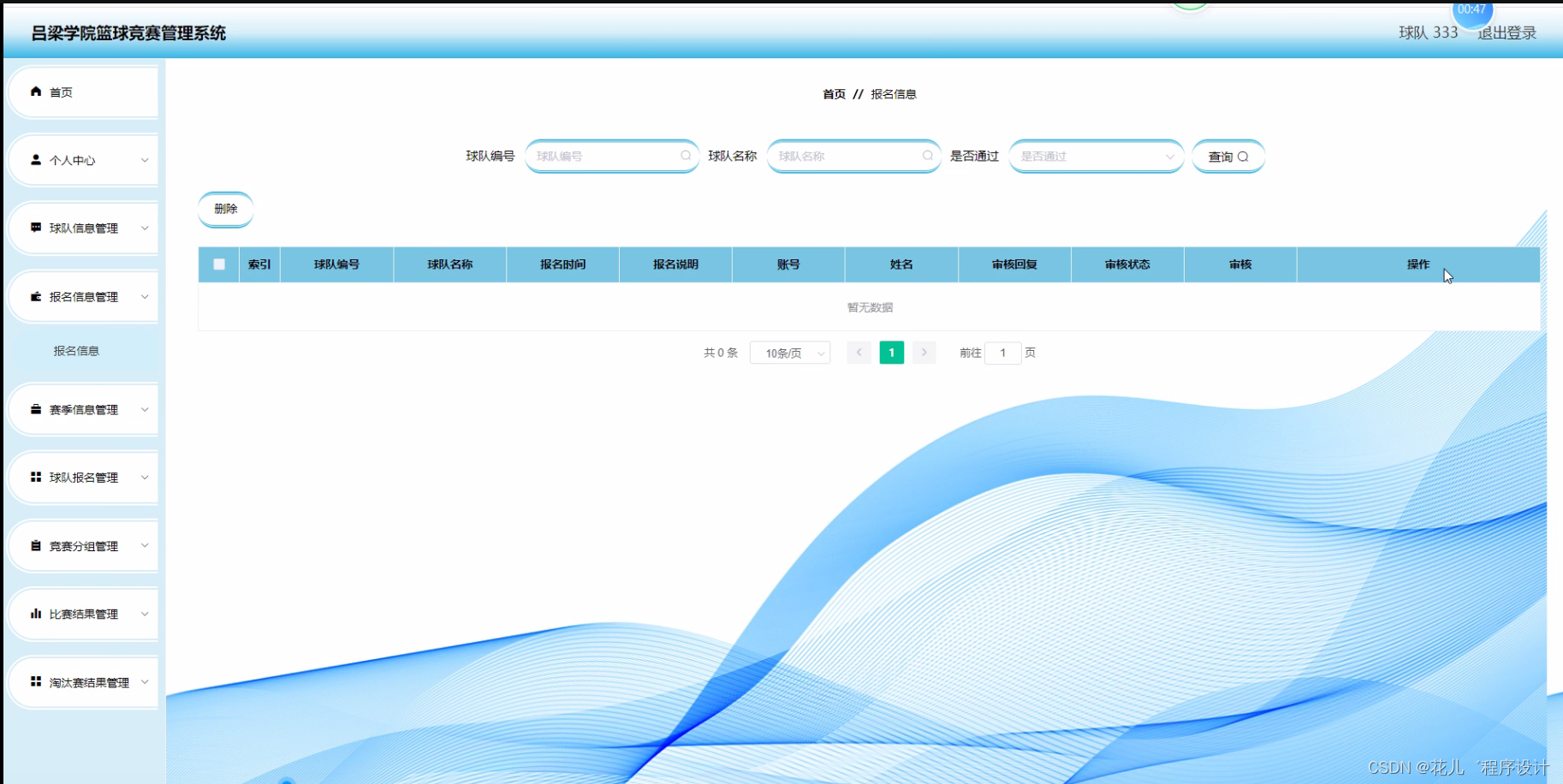Image resolution: width=1563 pixels, height=784 pixels.
Task: Open the 是否通过 dropdown
Action: [1096, 156]
